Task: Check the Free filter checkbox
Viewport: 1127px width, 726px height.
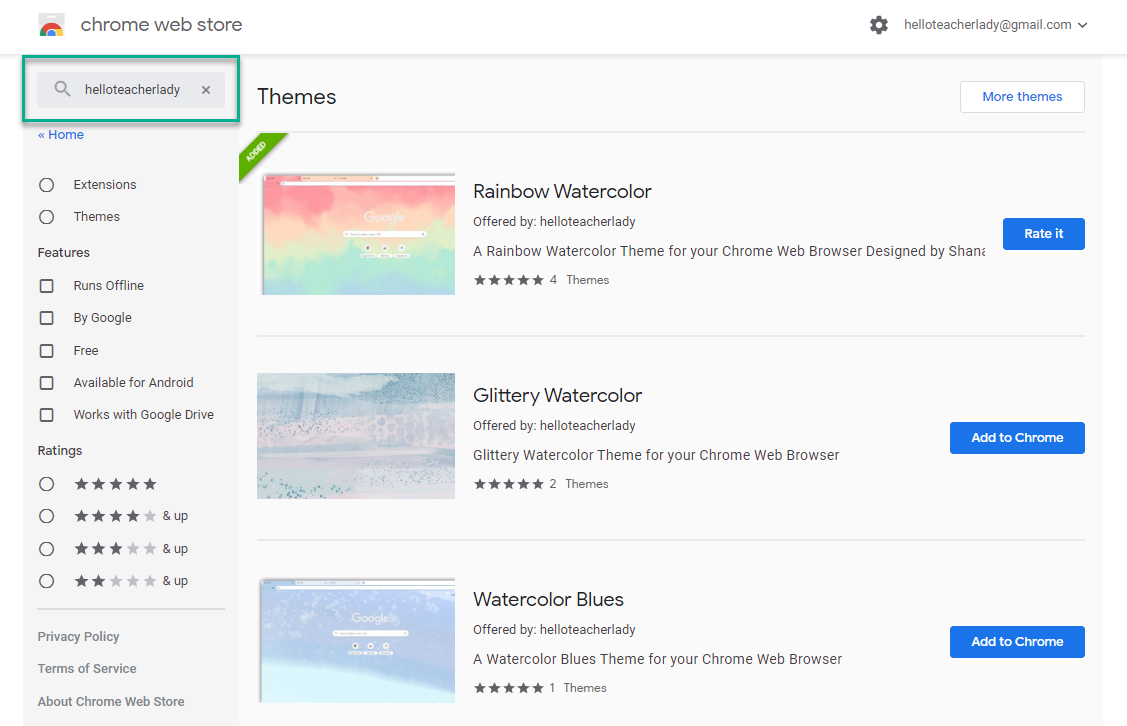Action: click(x=47, y=351)
